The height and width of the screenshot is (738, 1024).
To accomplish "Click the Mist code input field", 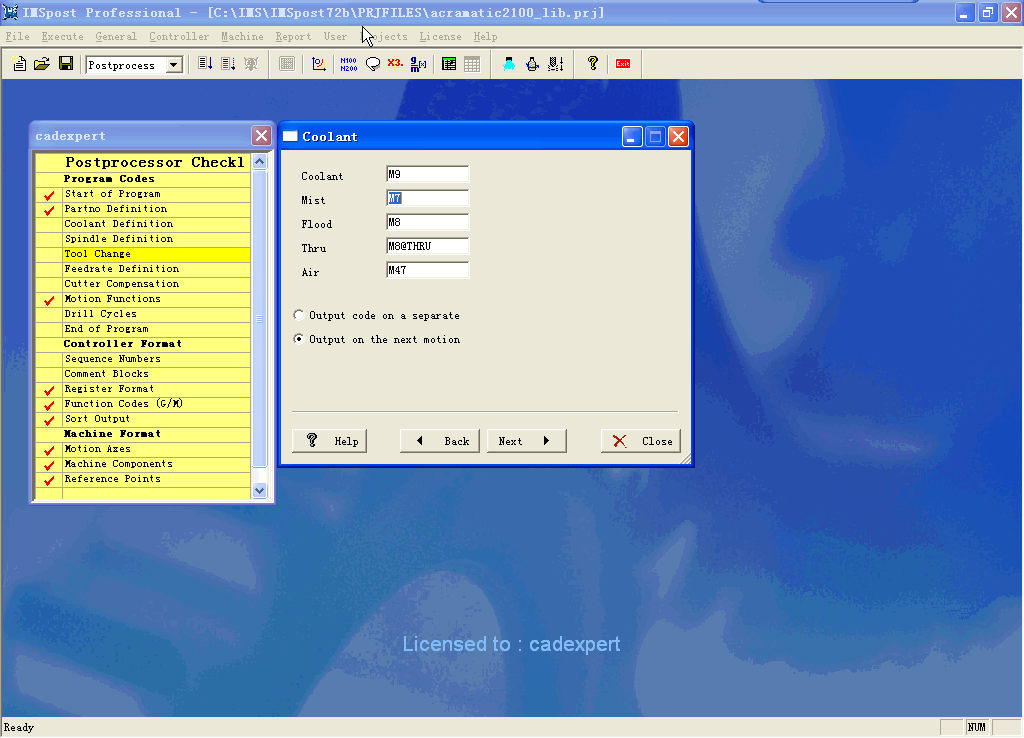I will point(428,199).
